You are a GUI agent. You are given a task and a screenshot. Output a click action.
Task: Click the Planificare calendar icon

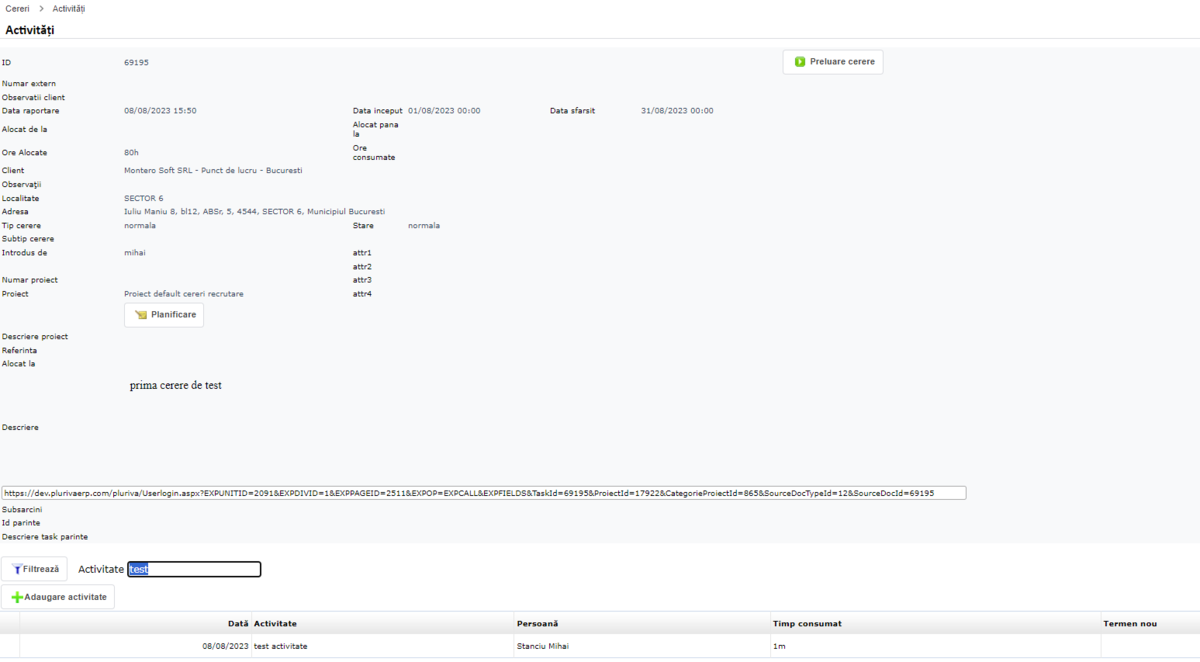tap(141, 315)
